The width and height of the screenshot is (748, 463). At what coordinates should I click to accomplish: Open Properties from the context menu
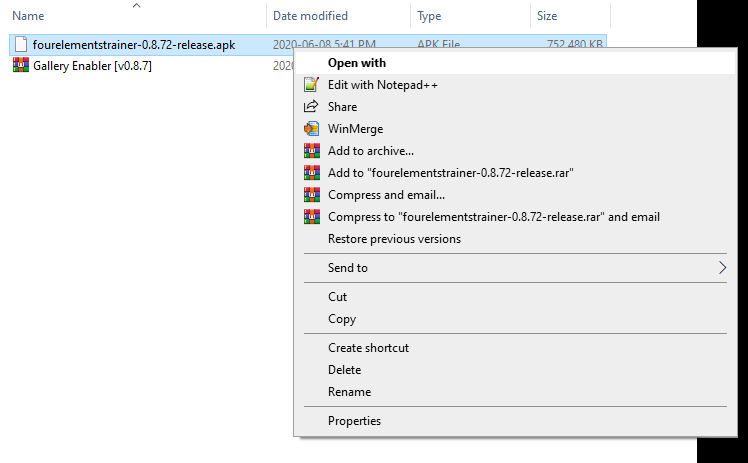point(354,421)
